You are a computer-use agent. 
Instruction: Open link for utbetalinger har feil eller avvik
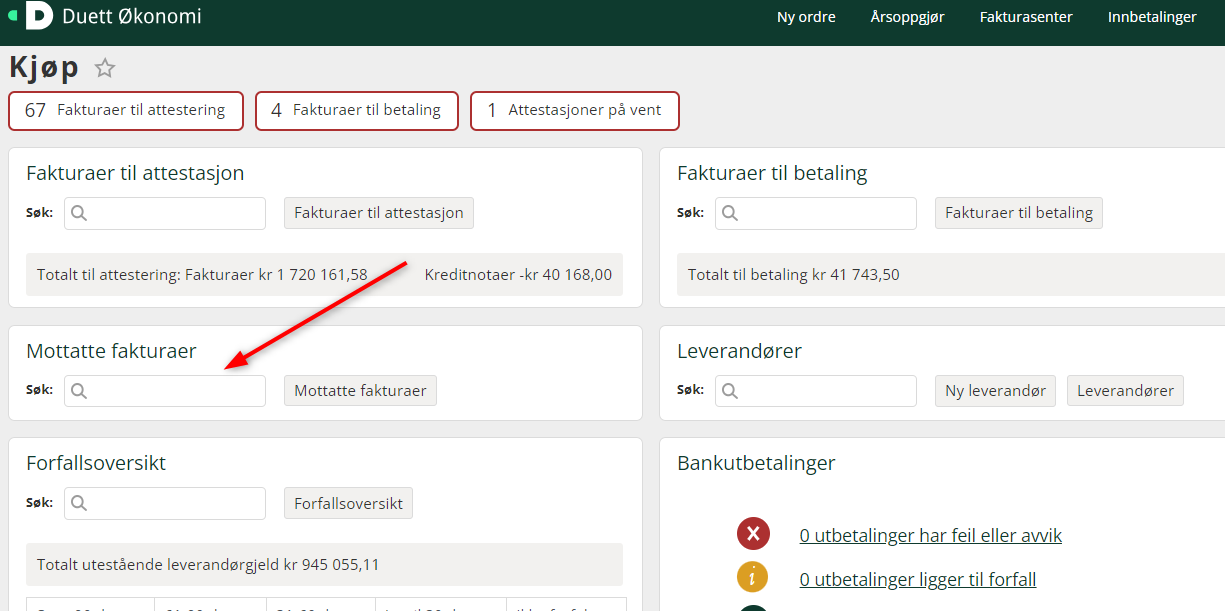click(931, 535)
